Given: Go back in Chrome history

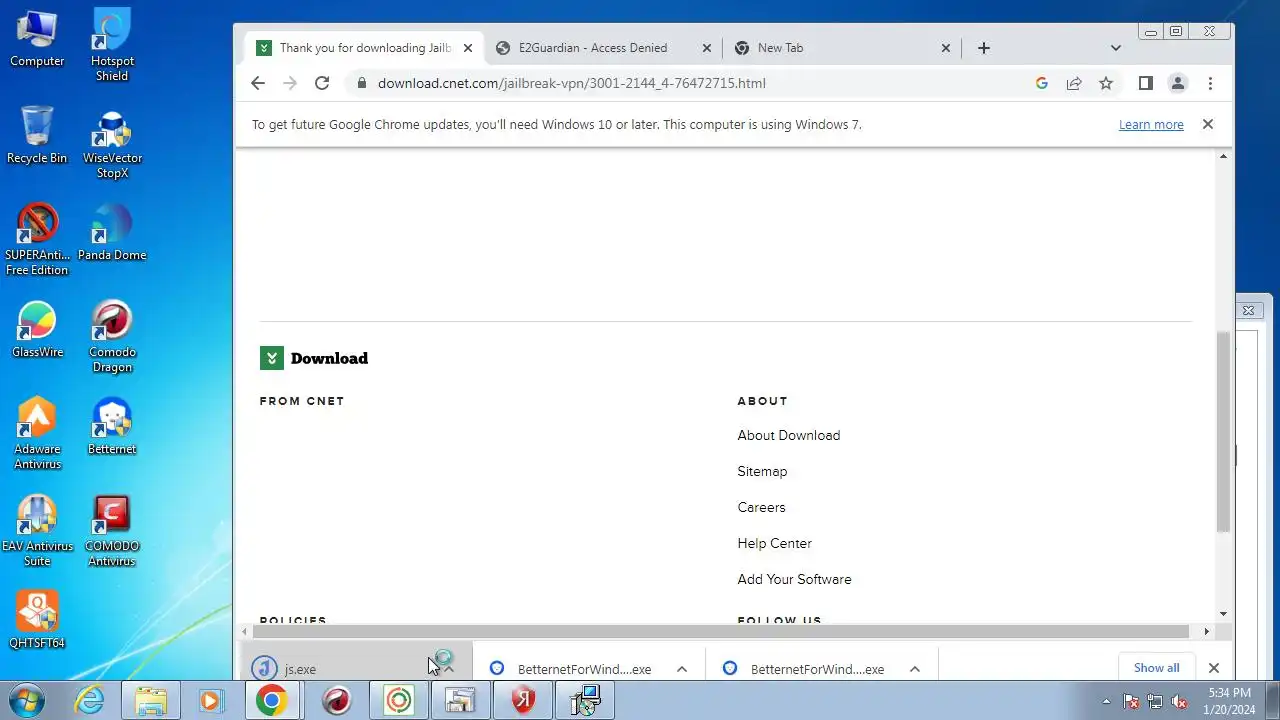Looking at the screenshot, I should 258,83.
